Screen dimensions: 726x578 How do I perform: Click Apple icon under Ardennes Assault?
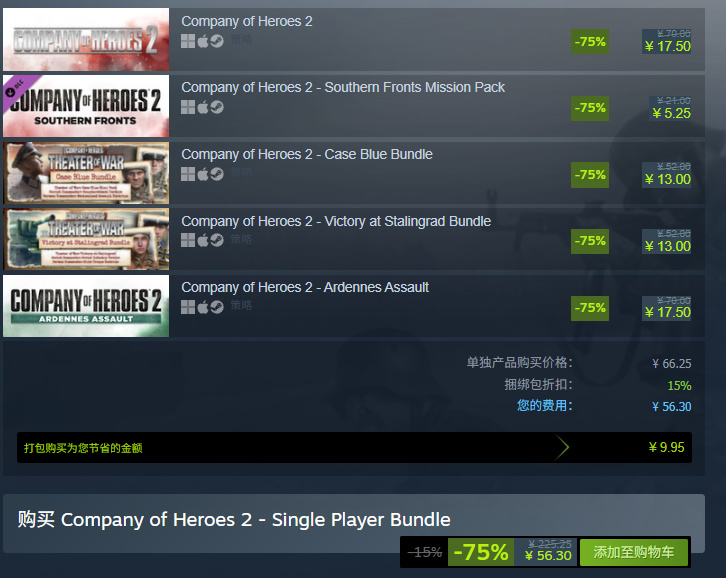pos(203,307)
